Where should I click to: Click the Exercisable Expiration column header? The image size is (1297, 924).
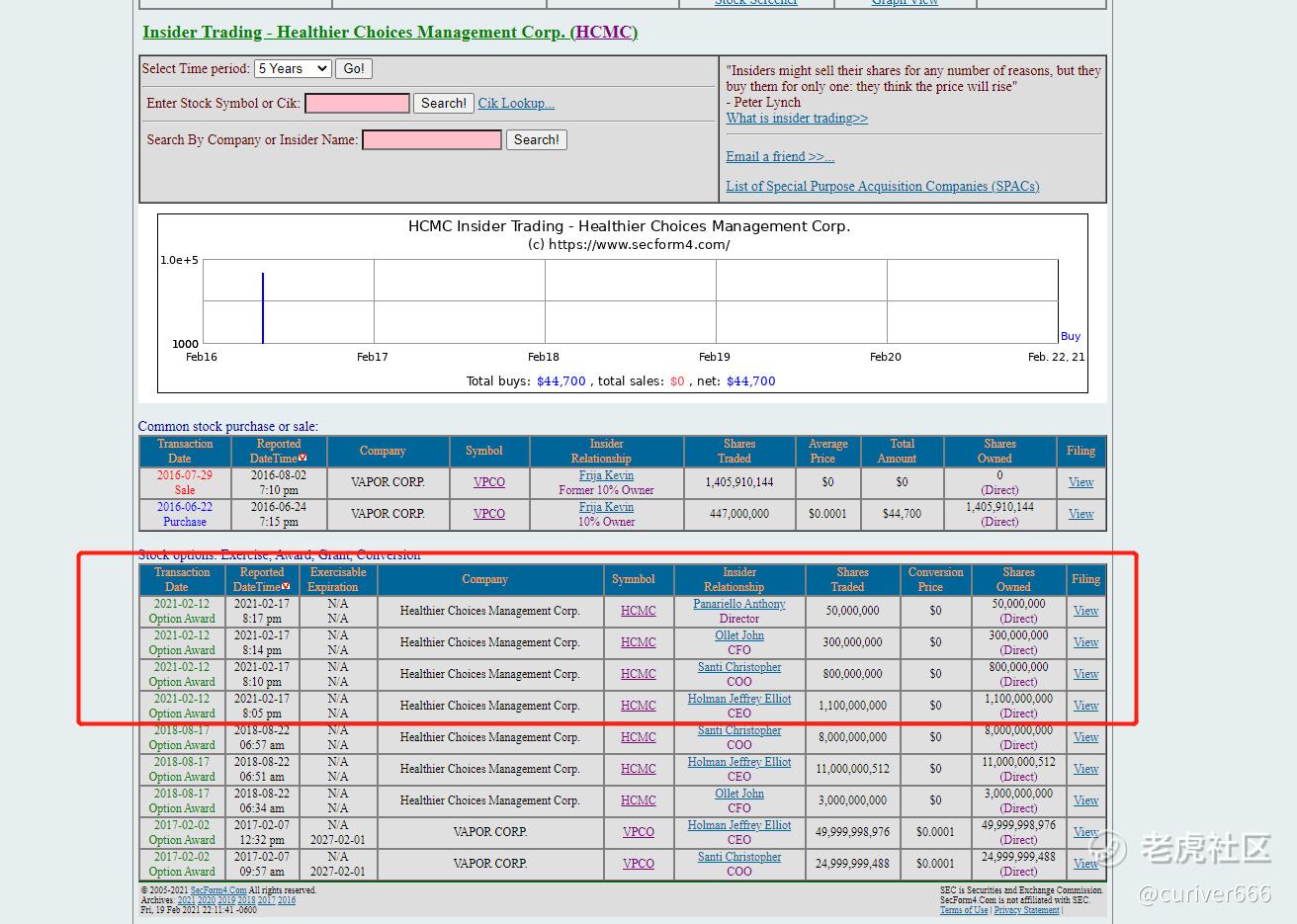(x=337, y=579)
